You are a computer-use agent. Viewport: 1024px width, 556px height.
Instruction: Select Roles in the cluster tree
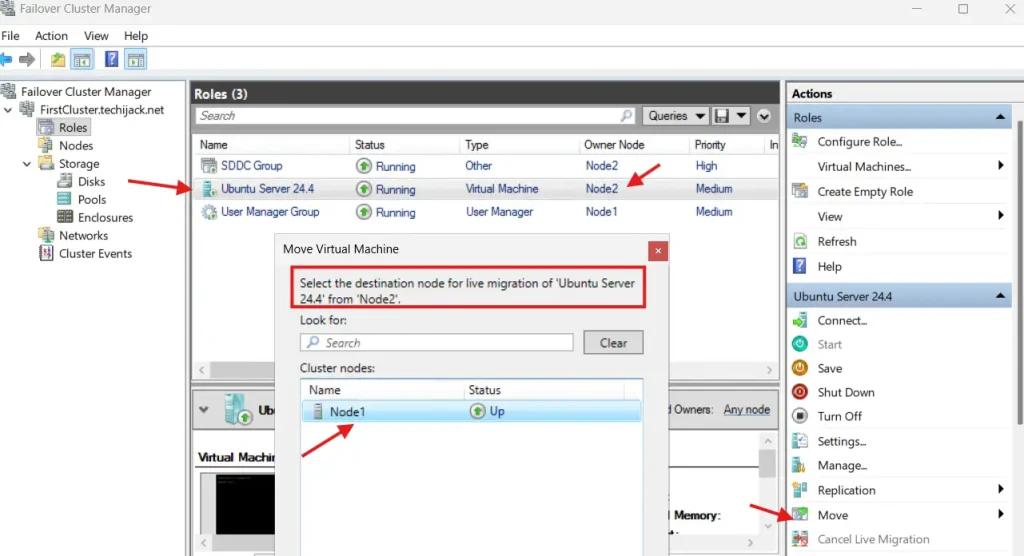pyautogui.click(x=72, y=127)
